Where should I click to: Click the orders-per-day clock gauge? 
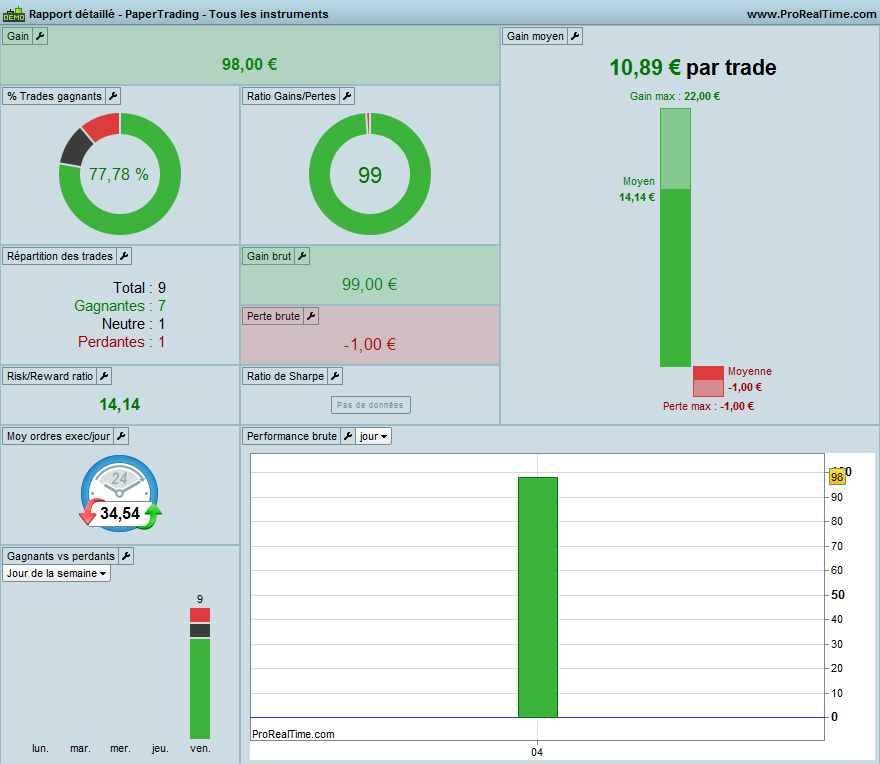coord(120,493)
